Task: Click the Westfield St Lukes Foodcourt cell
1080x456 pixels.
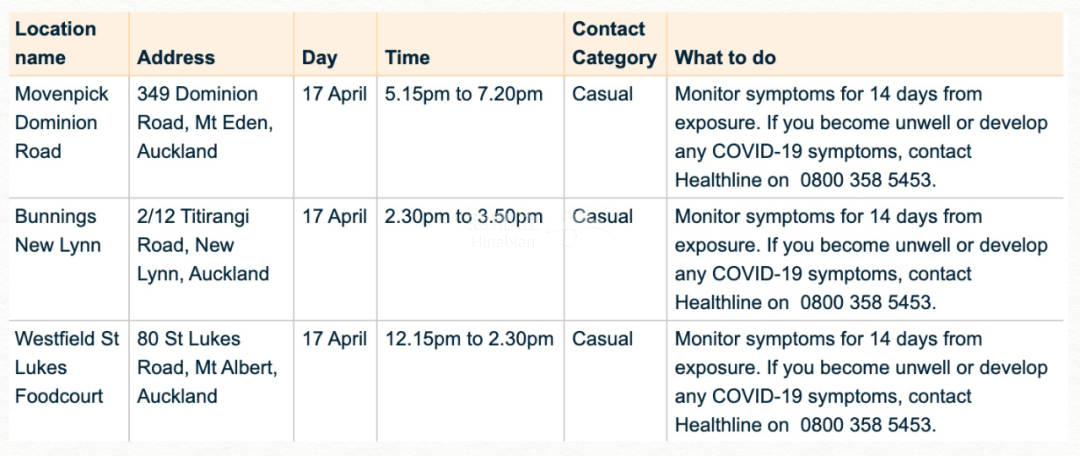Action: coord(66,367)
